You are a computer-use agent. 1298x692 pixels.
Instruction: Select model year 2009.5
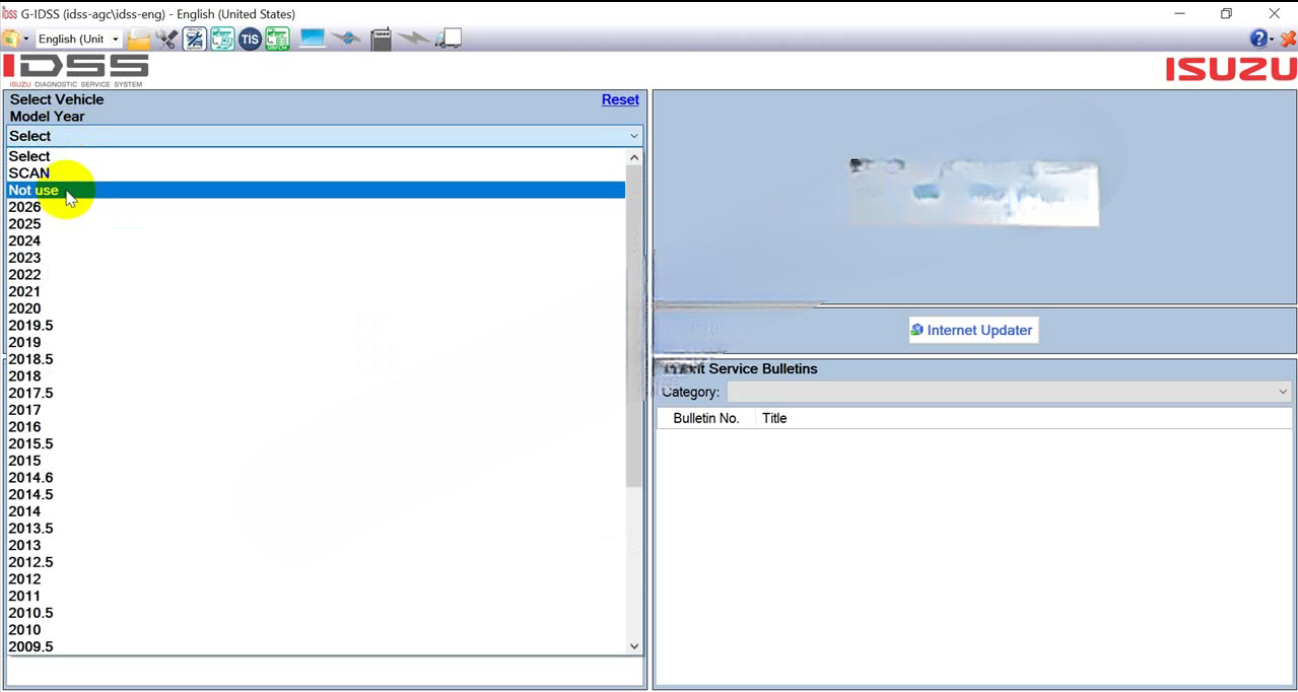tap(316, 647)
